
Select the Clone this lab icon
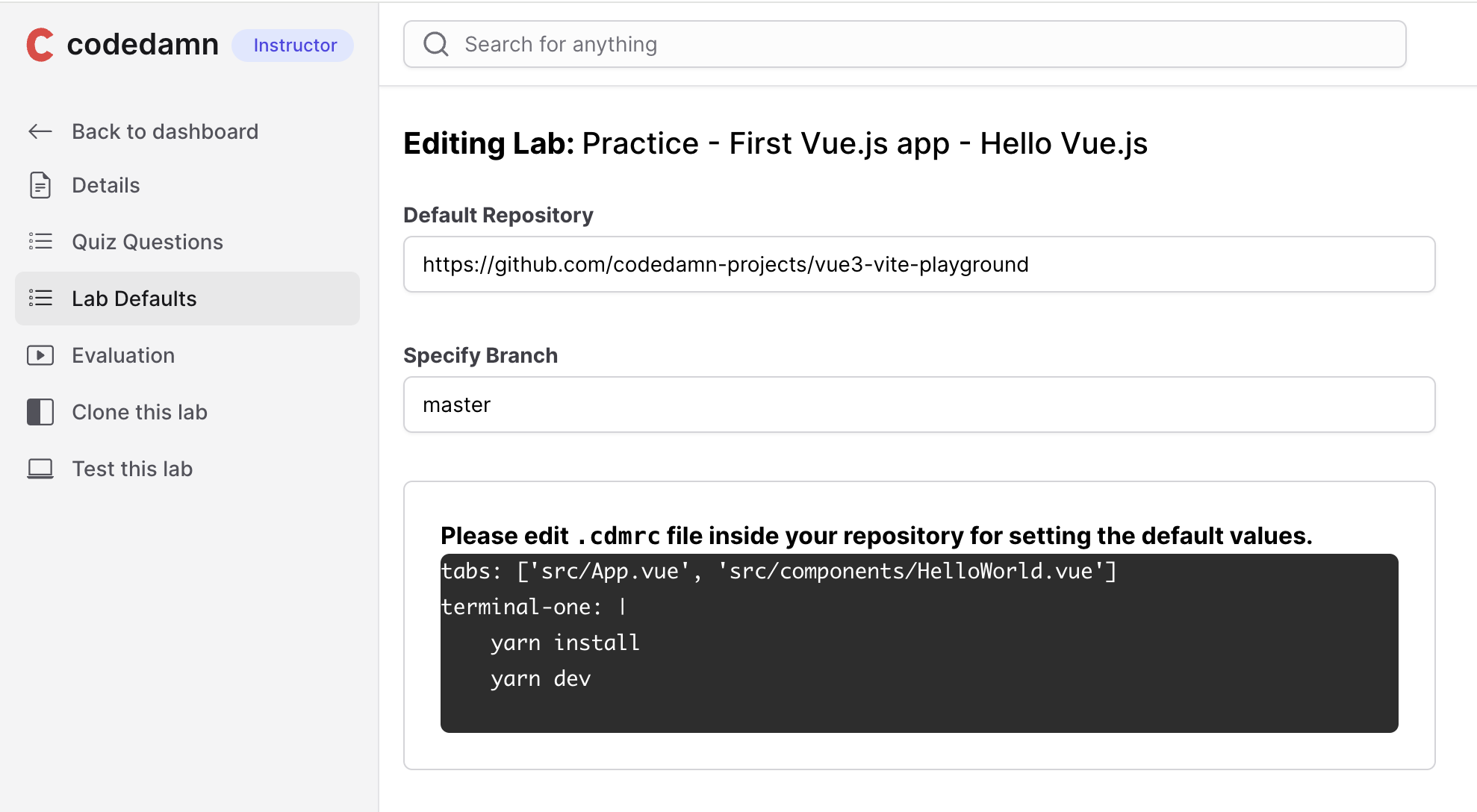point(40,411)
